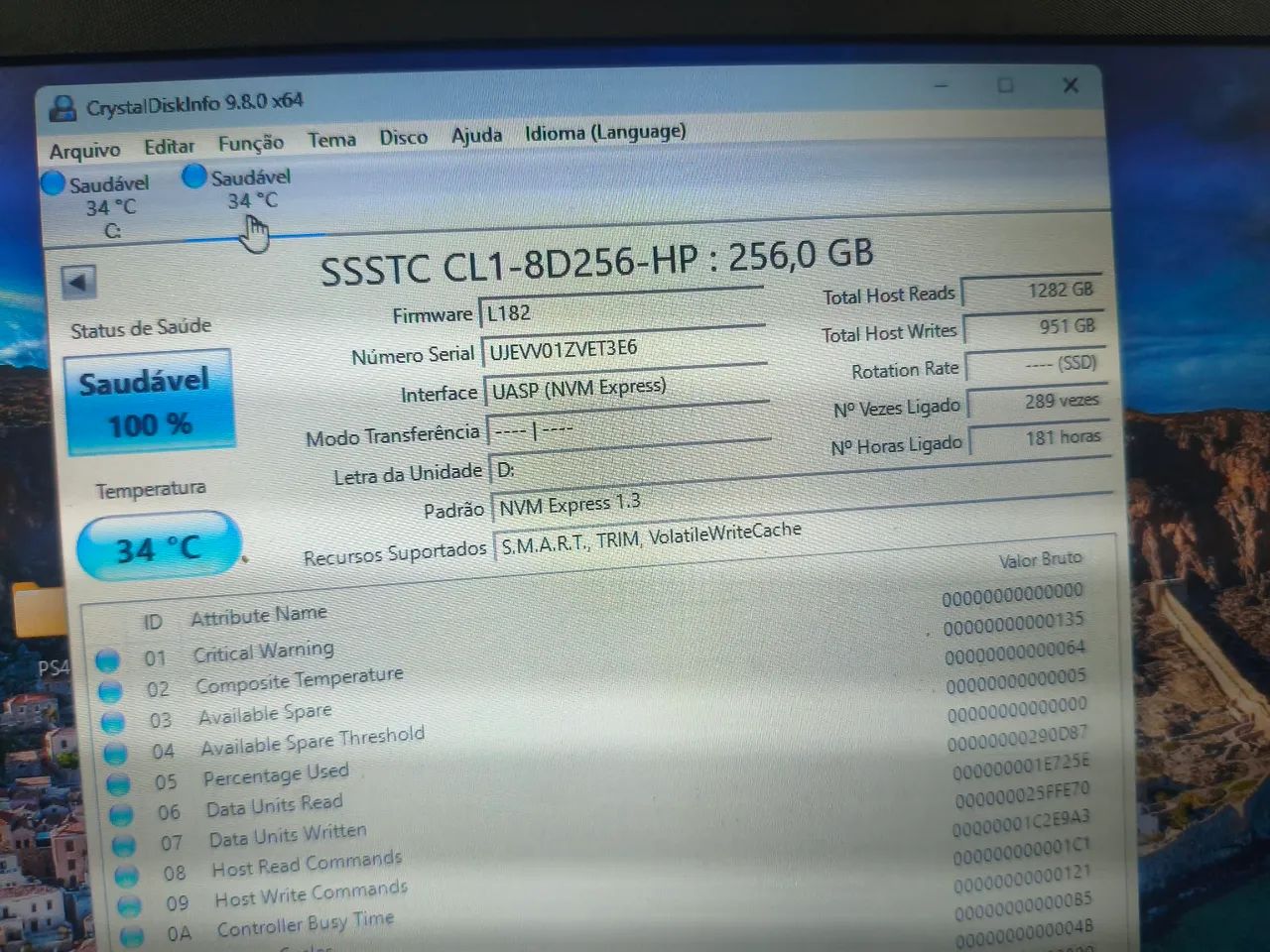Click status dot for Data Units Read
The image size is (1270, 952).
(121, 815)
